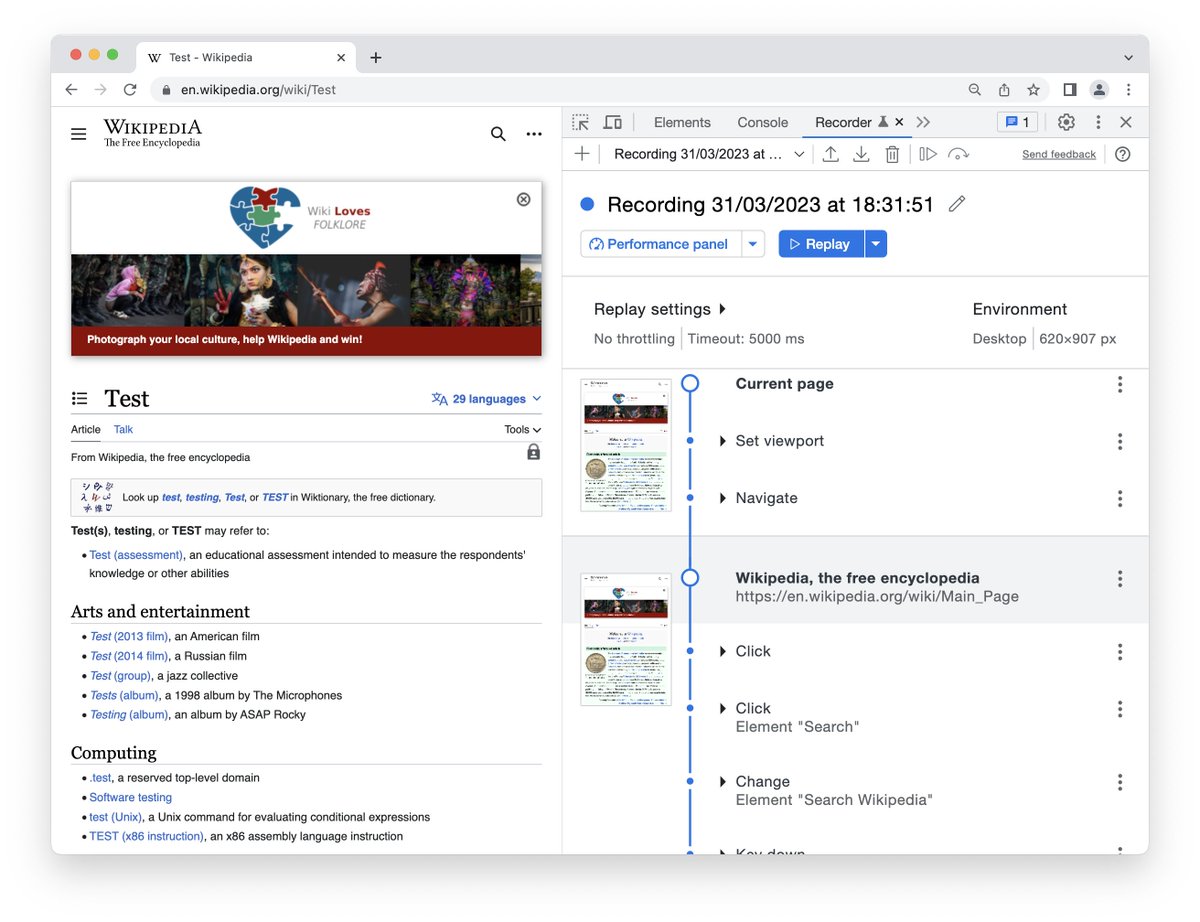Image resolution: width=1200 pixels, height=922 pixels.
Task: Import a recording with the download icon
Action: point(861,153)
